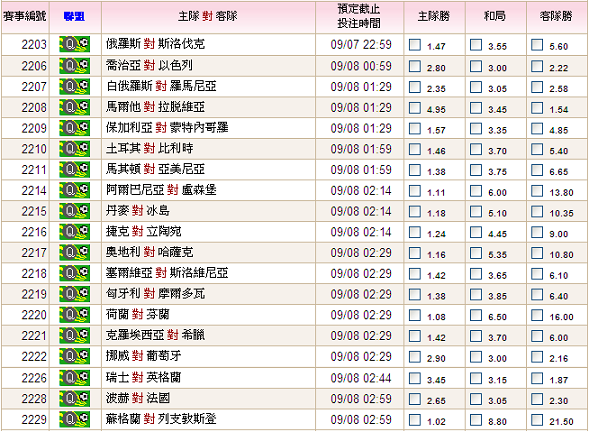The height and width of the screenshot is (432, 589).
Task: Click deadline time 09/07 22:59
Action: click(361, 45)
